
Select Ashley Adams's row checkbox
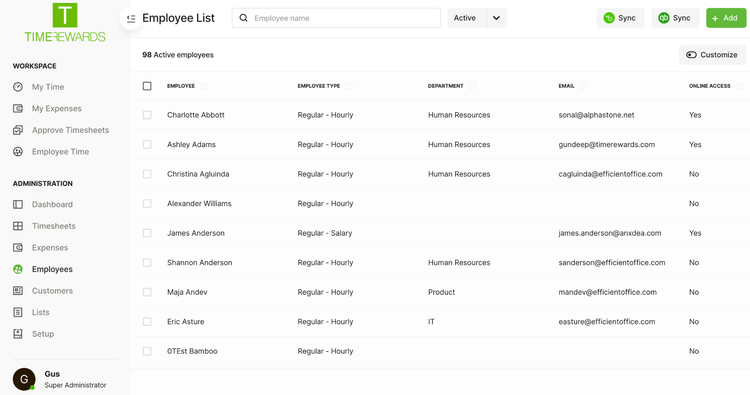point(147,144)
